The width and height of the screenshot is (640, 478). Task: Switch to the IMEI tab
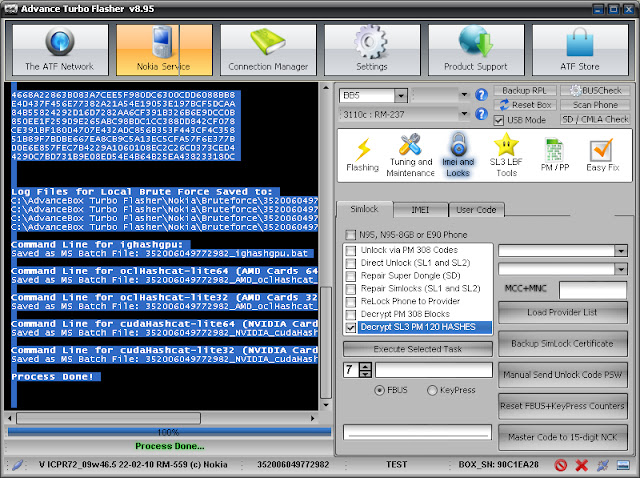(420, 210)
